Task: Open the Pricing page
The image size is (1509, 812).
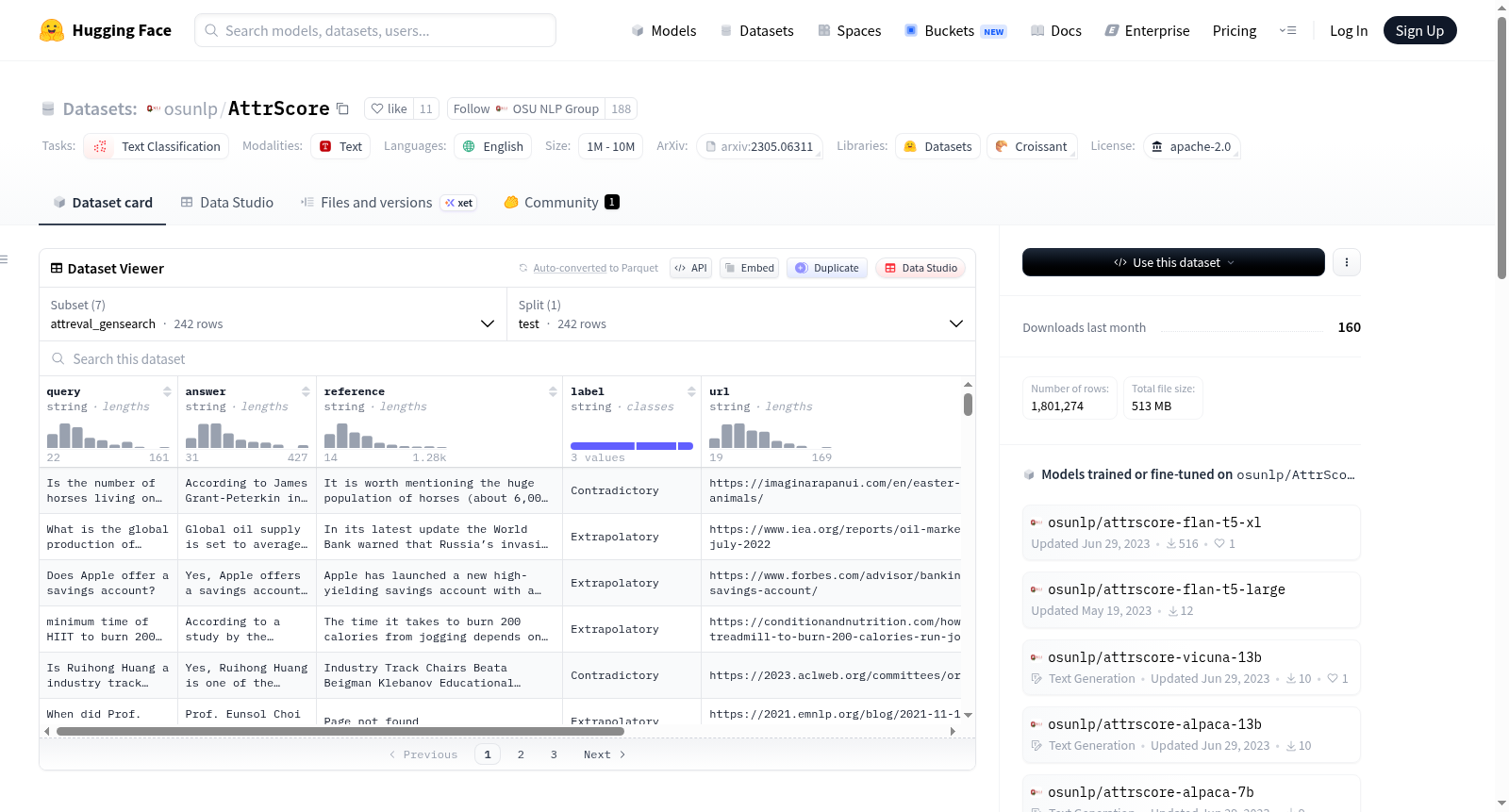Action: click(1235, 30)
